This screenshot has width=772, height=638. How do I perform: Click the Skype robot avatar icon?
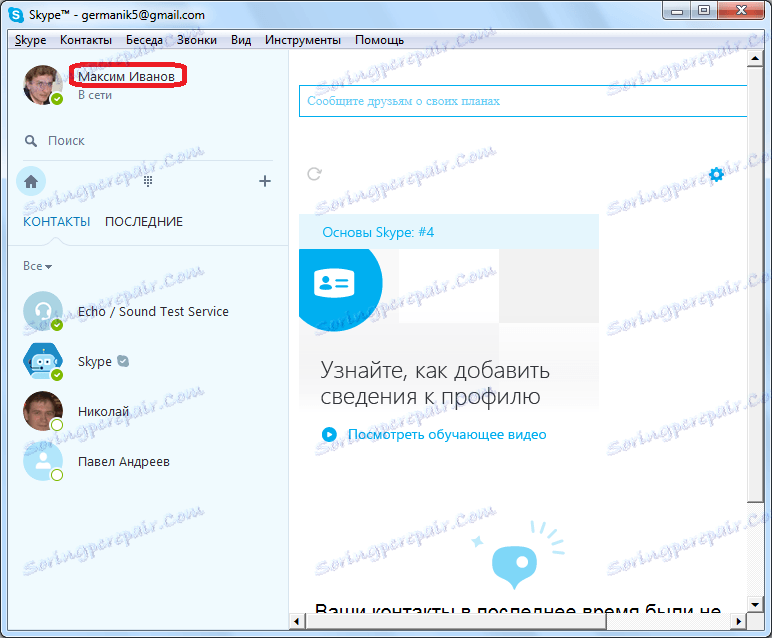pyautogui.click(x=43, y=361)
